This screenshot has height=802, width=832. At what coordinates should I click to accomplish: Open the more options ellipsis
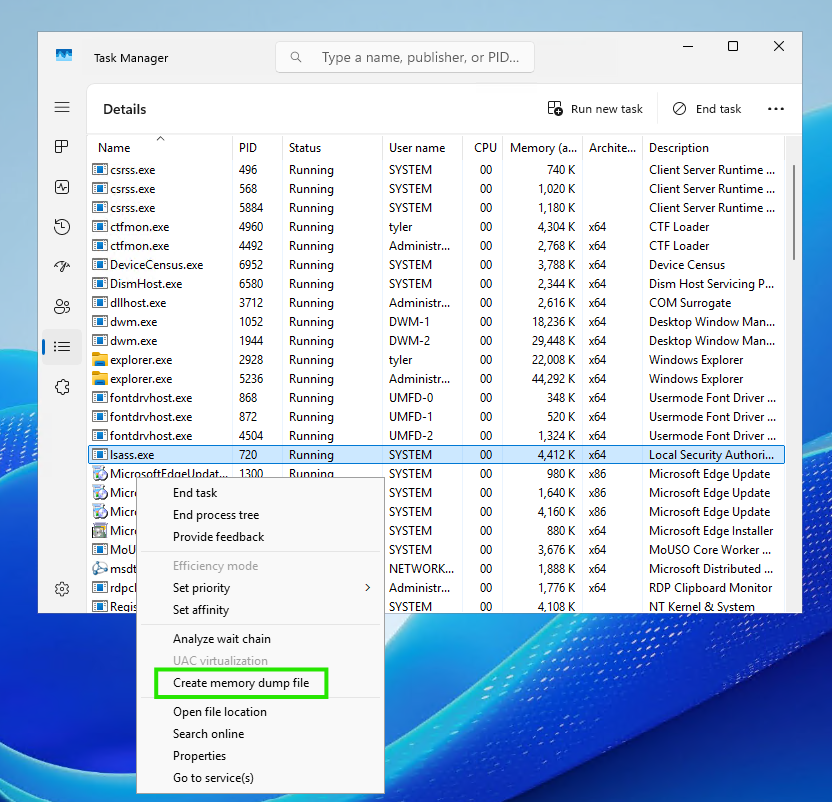coord(776,109)
